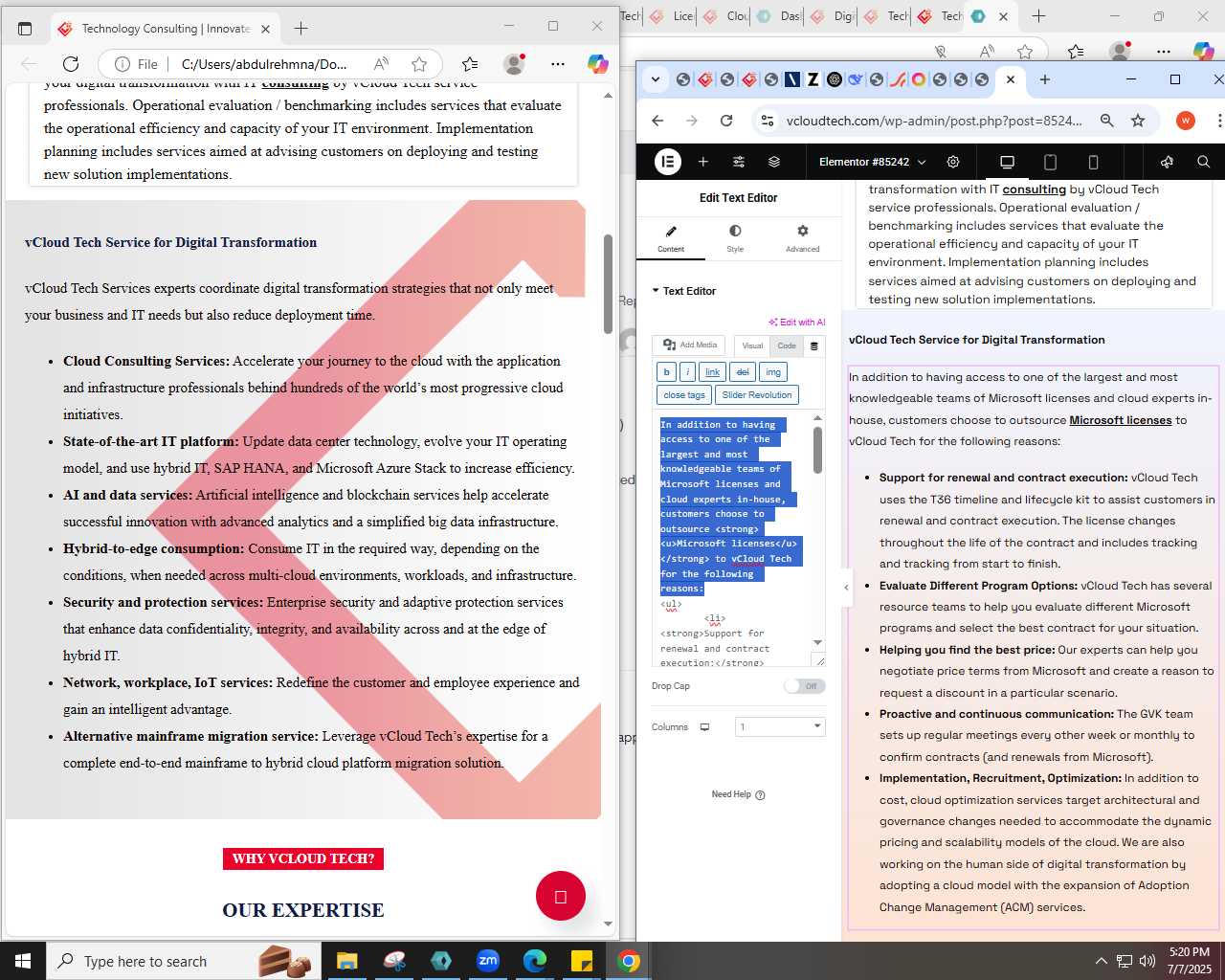1225x980 pixels.
Task: Expand the Elementor #85242 document dropdown
Action: pos(873,162)
